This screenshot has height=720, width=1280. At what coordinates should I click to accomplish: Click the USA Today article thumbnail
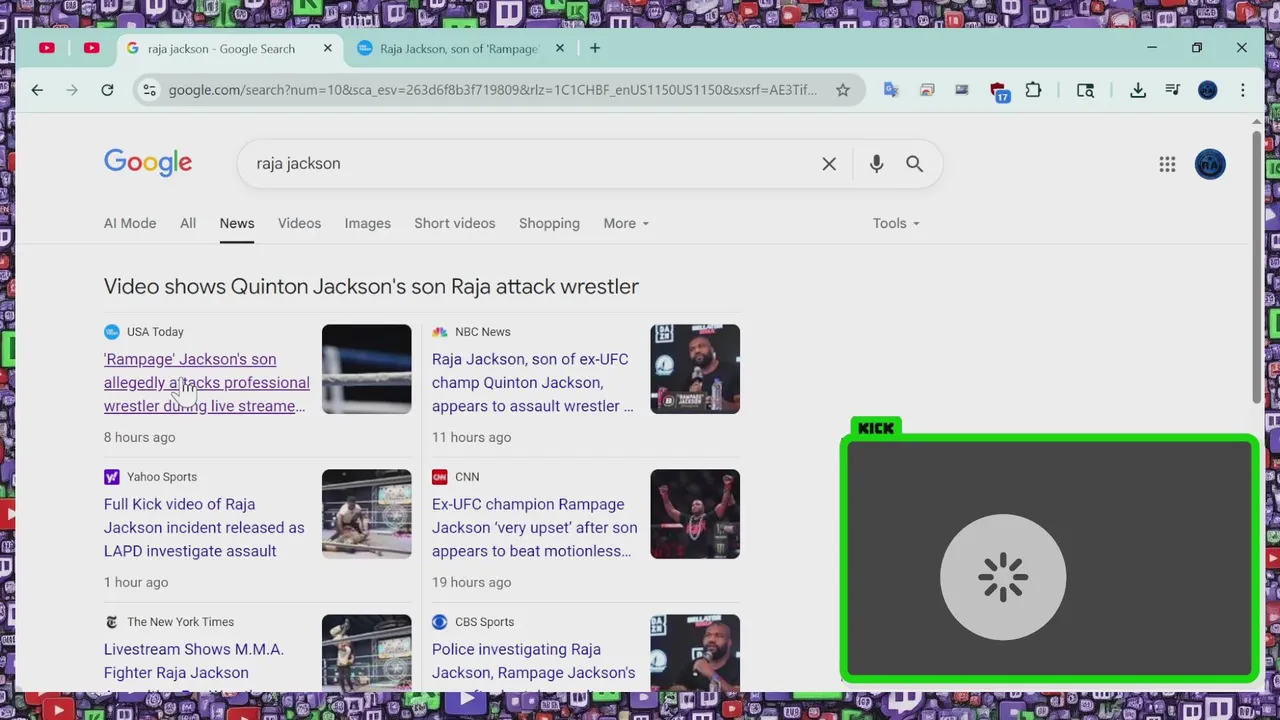click(x=366, y=369)
